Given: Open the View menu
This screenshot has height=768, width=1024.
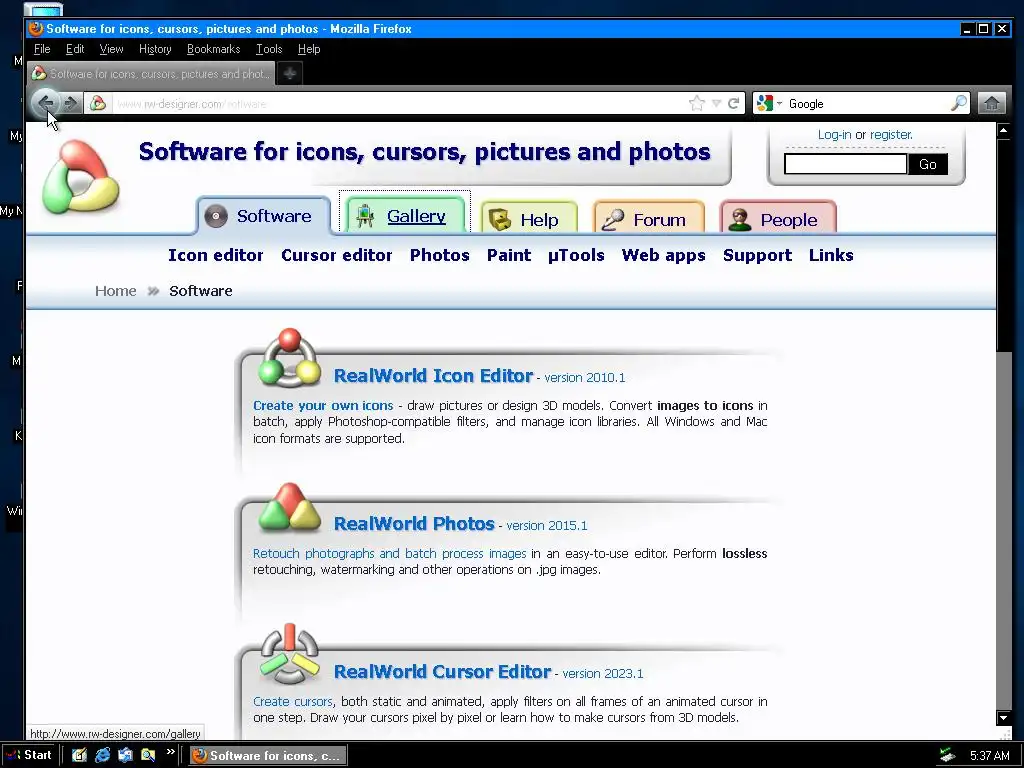Looking at the screenshot, I should [111, 49].
